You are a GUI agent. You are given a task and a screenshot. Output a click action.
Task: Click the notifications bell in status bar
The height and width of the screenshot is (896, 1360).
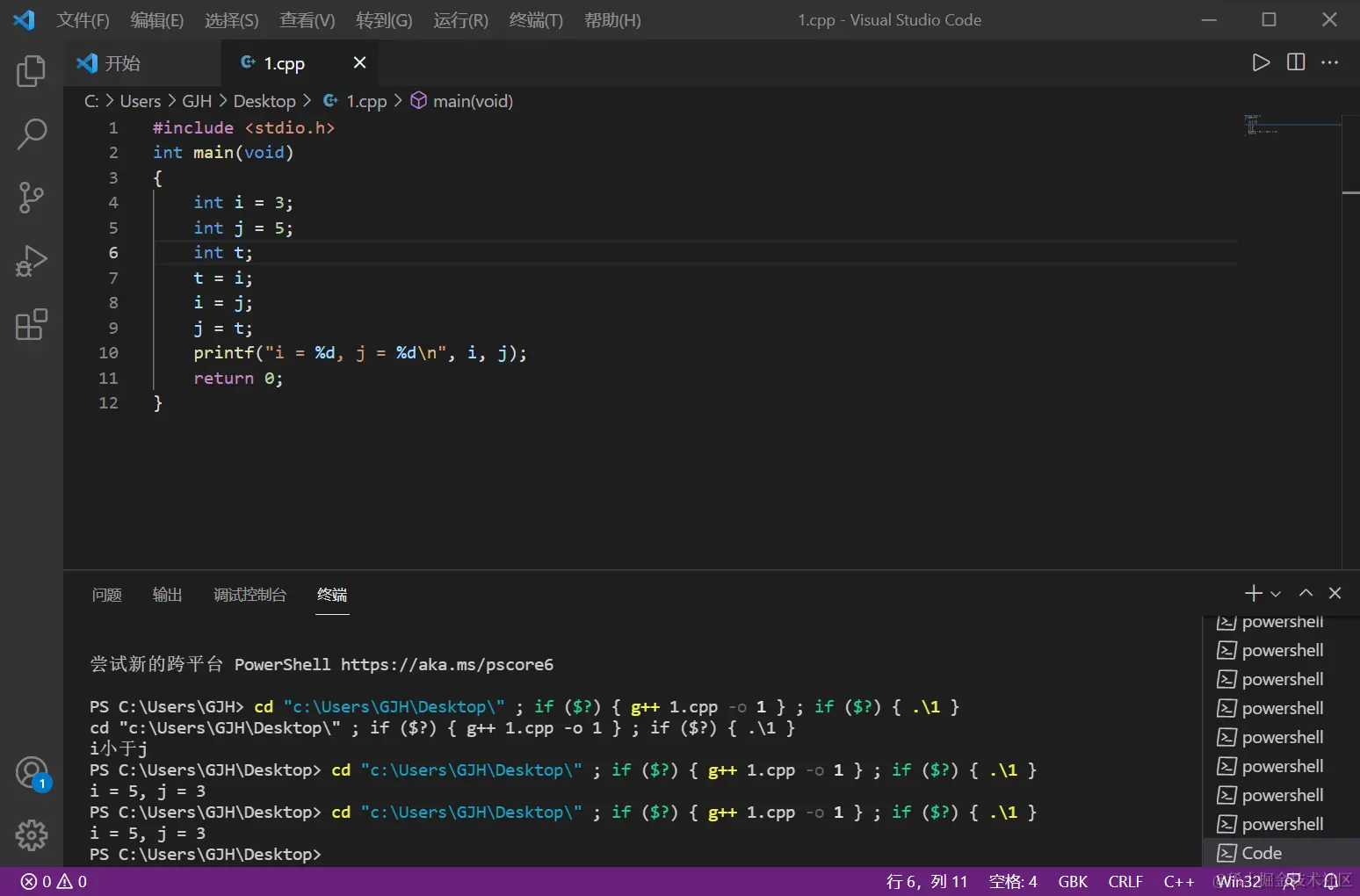pyautogui.click(x=1331, y=881)
